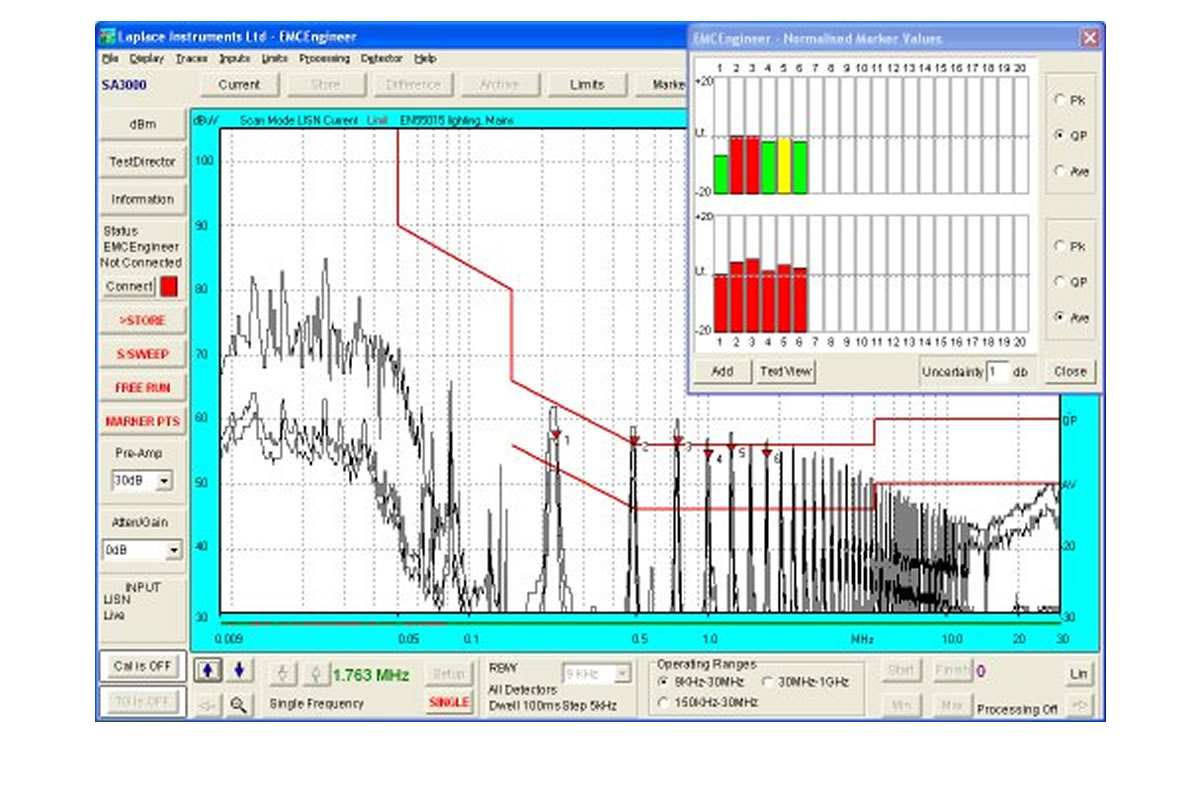This screenshot has width=1200, height=800.
Task: Select the QP detector in upper chart
Action: click(1059, 136)
